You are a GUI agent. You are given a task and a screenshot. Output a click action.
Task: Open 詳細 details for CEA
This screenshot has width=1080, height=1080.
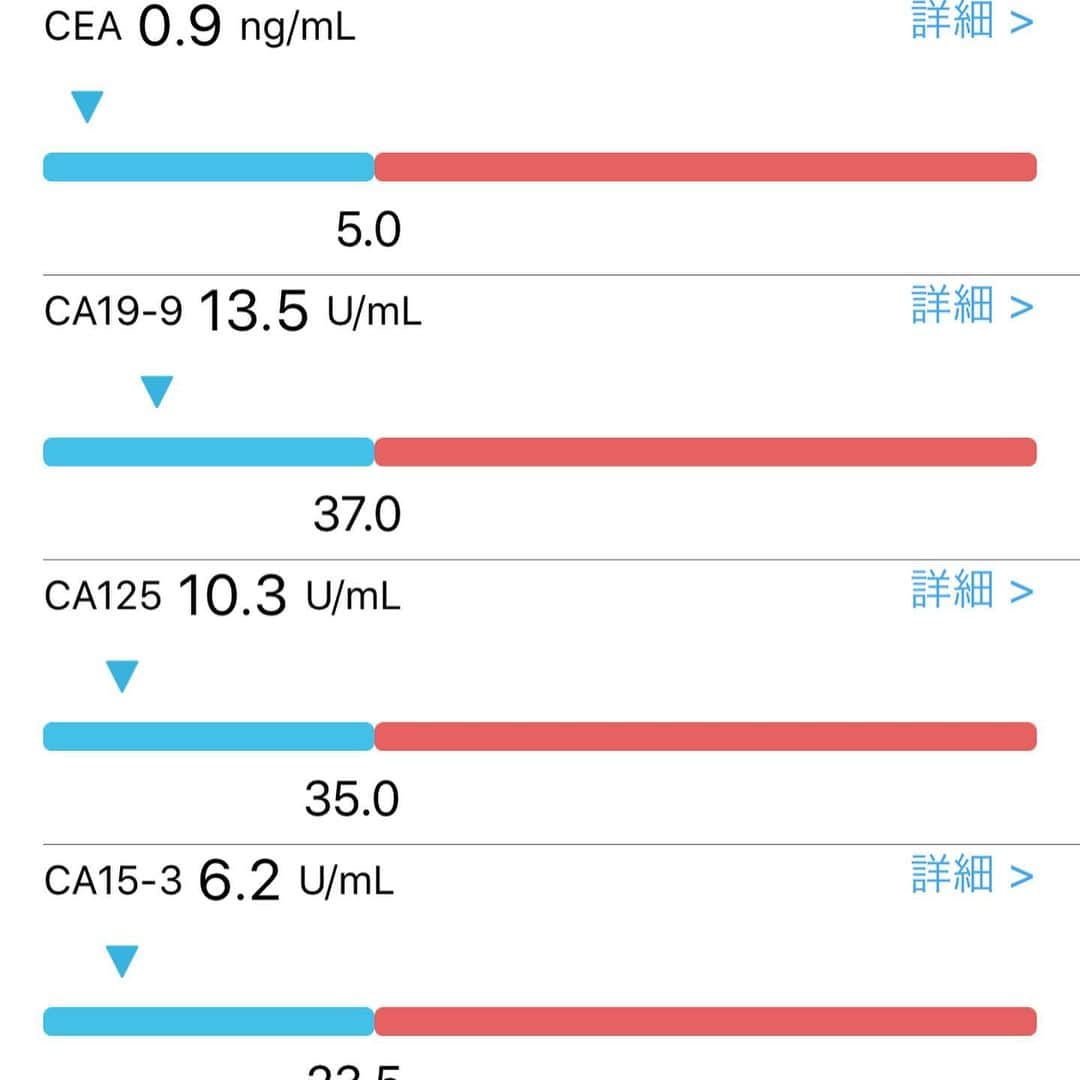(x=972, y=19)
